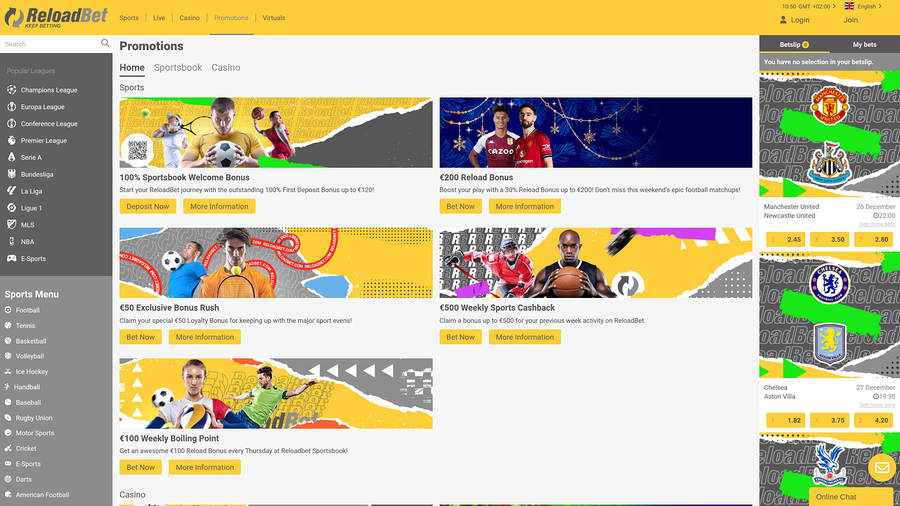Viewport: 900px width, 506px height.
Task: Open the My bets tab
Action: pos(864,45)
